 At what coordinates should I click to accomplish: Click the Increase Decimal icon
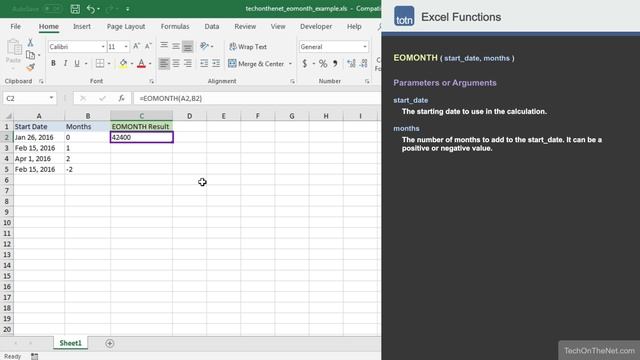coord(351,63)
